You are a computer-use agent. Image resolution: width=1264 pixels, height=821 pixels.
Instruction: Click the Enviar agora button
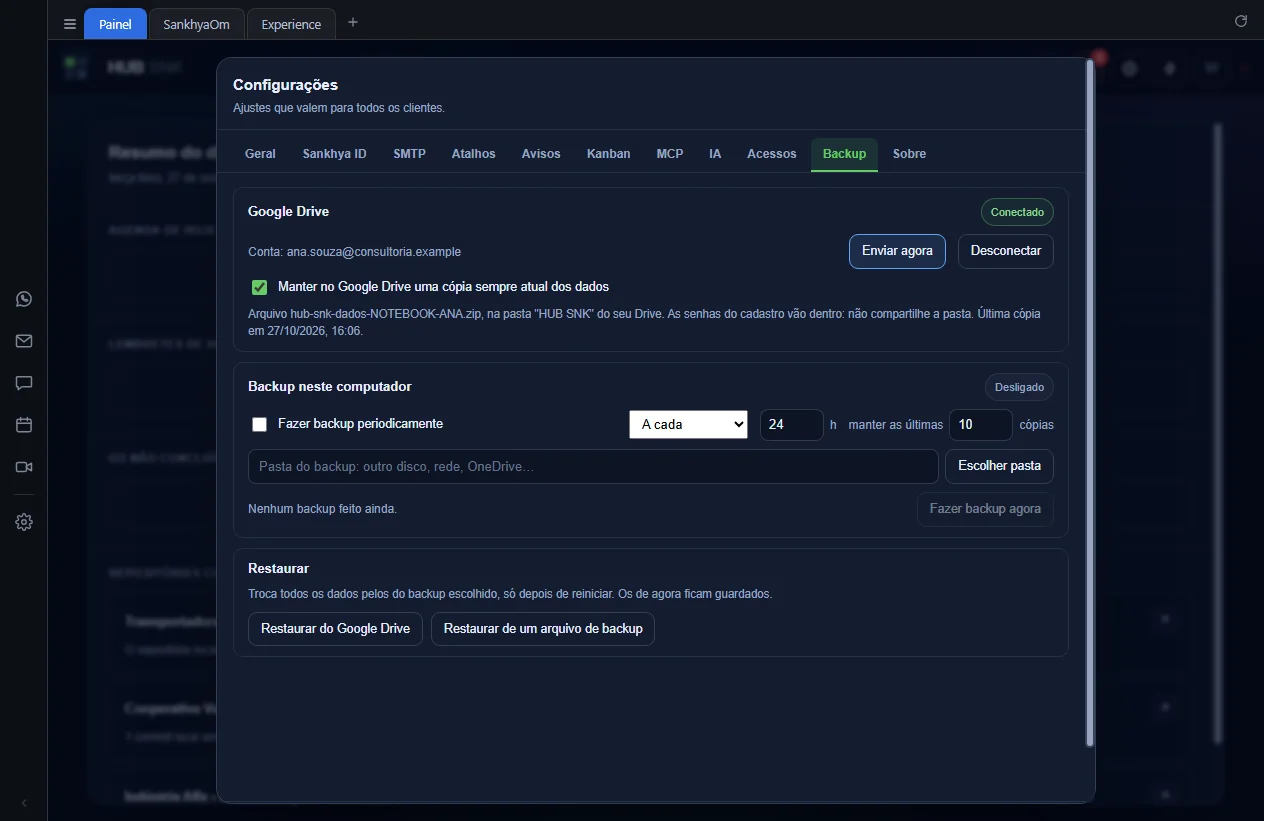point(897,251)
